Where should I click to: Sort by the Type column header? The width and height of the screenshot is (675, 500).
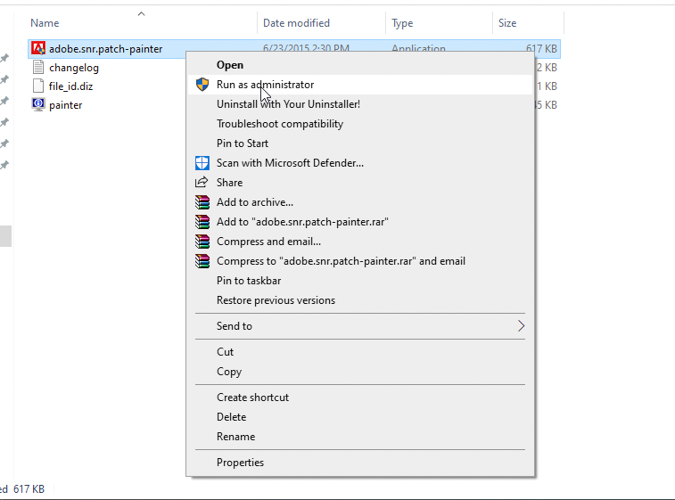coord(402,23)
